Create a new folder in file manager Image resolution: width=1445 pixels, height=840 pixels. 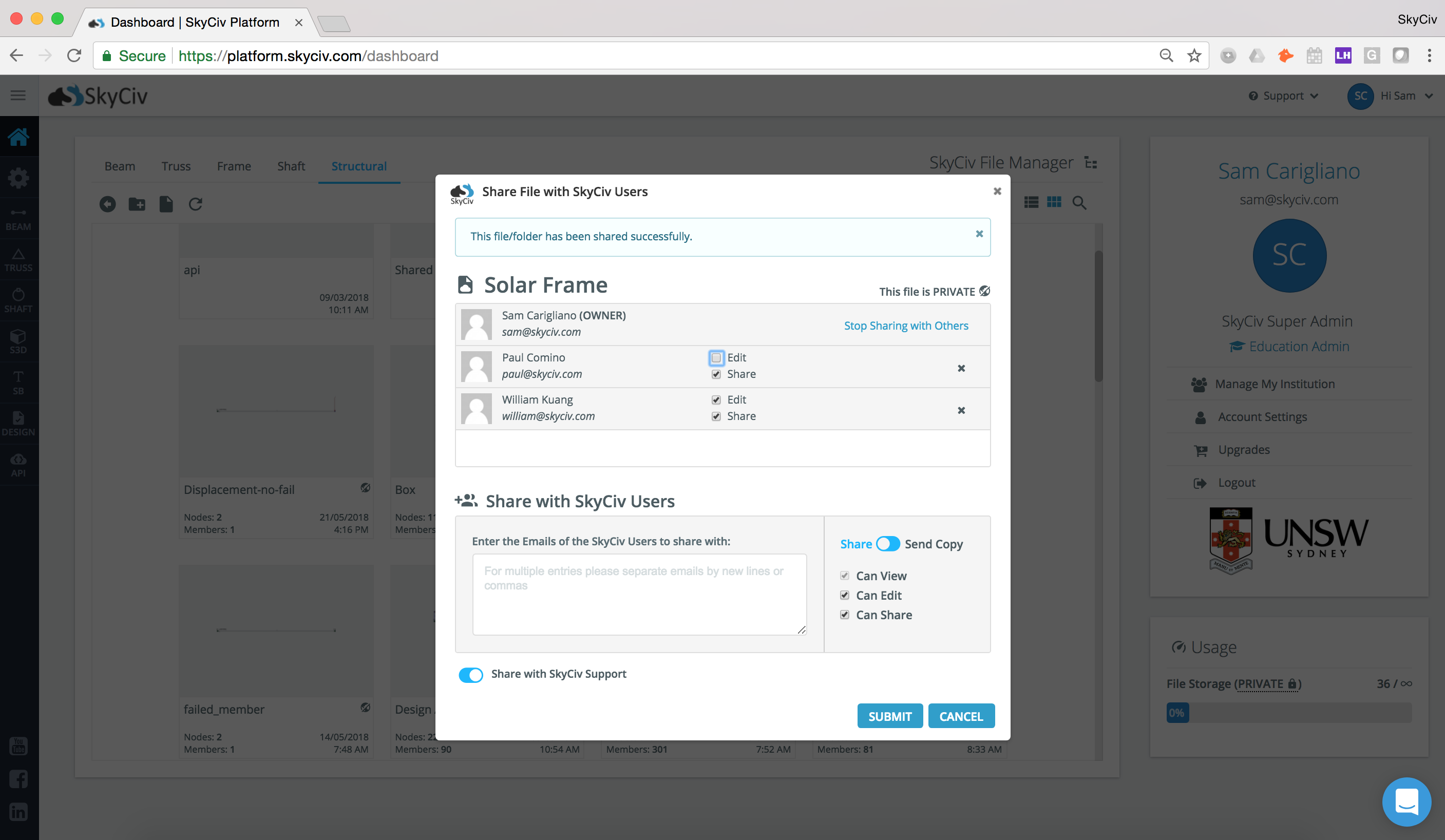point(137,204)
